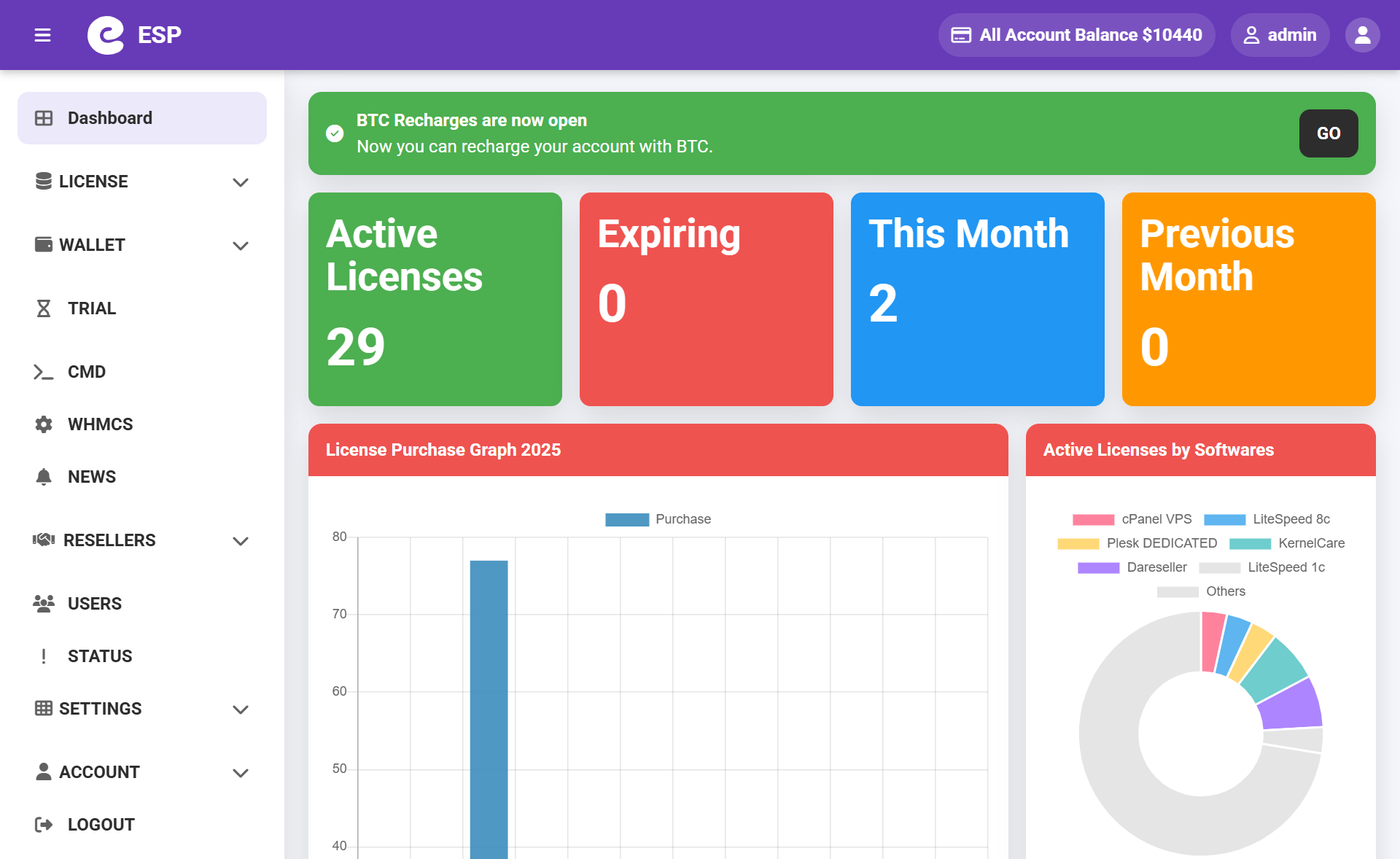Viewport: 1400px width, 859px height.
Task: Open the NEWS bell icon
Action: (x=44, y=477)
